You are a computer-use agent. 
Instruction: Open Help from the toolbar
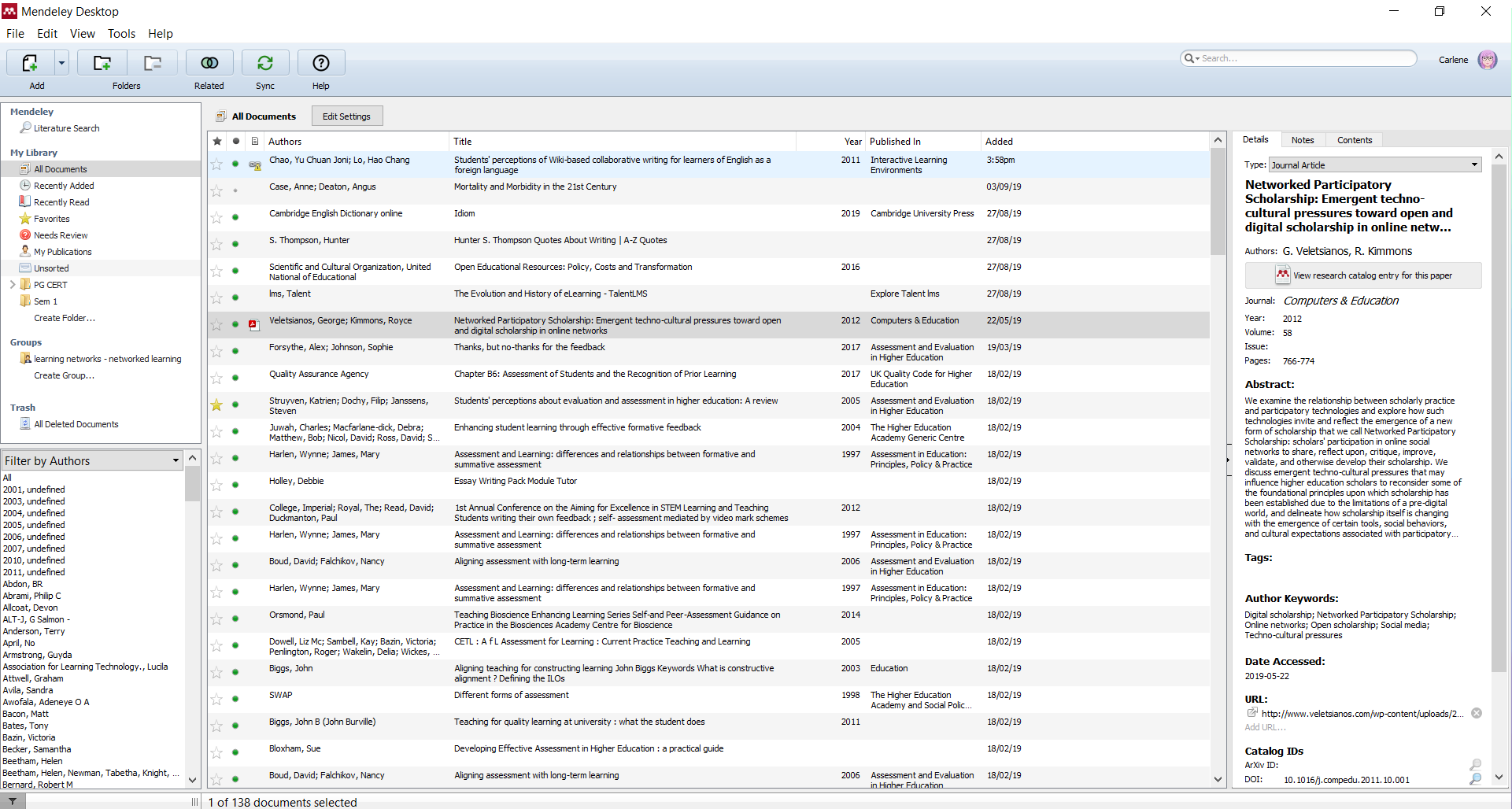[x=320, y=63]
